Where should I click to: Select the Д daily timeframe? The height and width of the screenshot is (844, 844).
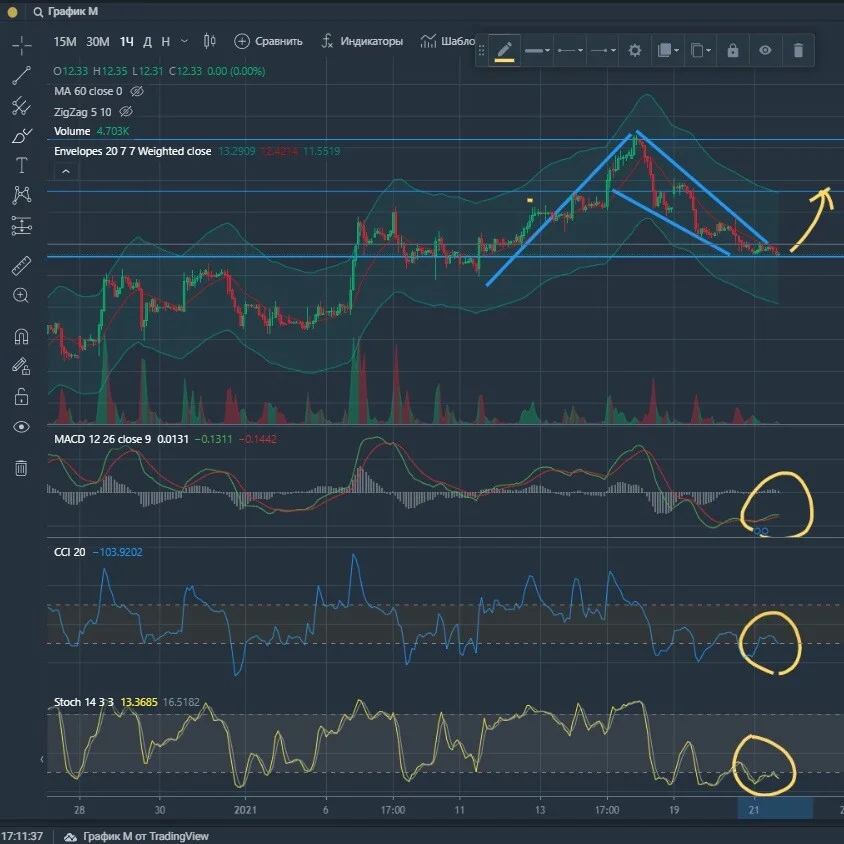coord(147,41)
